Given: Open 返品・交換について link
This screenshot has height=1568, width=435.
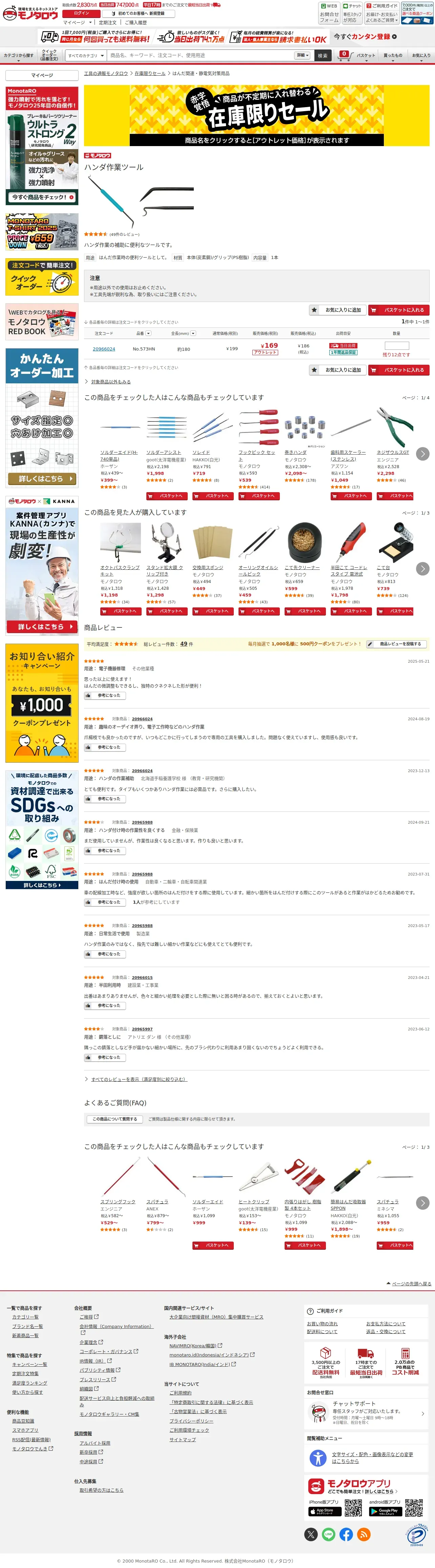Looking at the screenshot, I should pyautogui.click(x=386, y=1331).
